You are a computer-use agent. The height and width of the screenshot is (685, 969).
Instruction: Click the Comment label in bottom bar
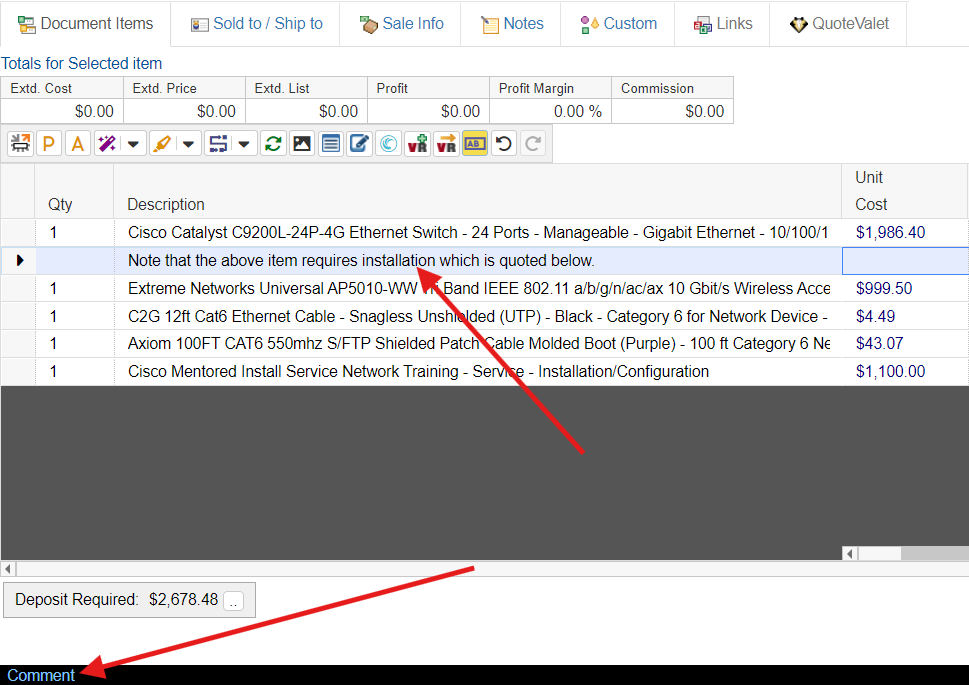[41, 675]
